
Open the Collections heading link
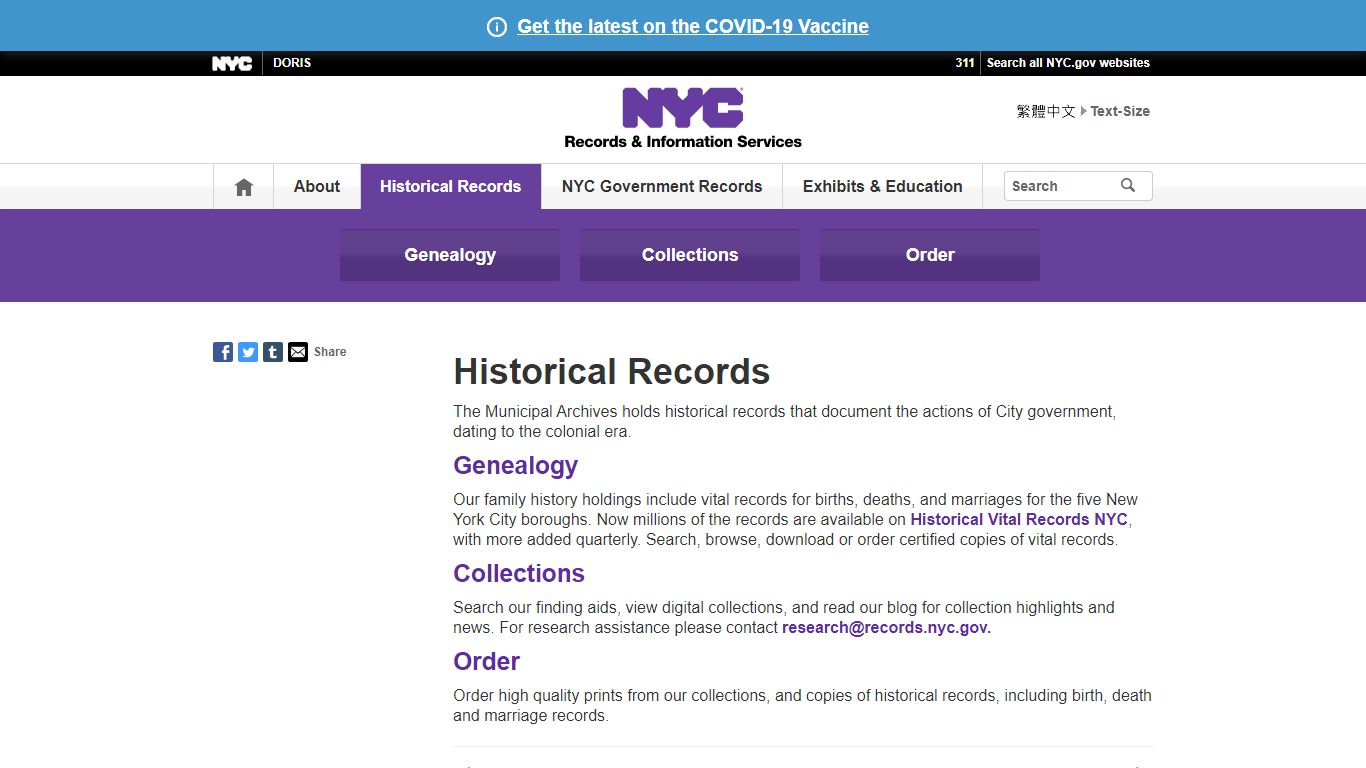[x=519, y=574]
